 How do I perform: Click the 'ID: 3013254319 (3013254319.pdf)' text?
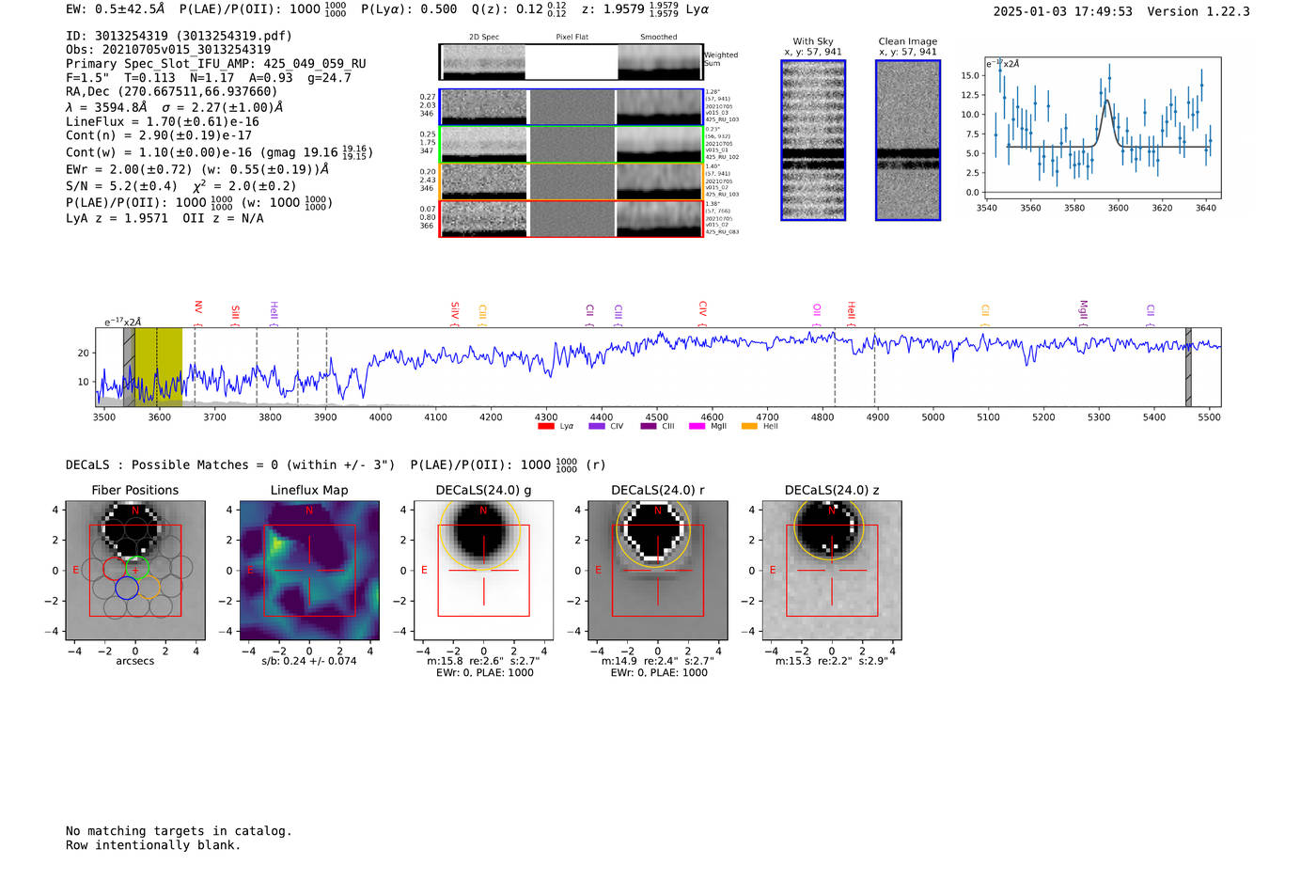[179, 36]
